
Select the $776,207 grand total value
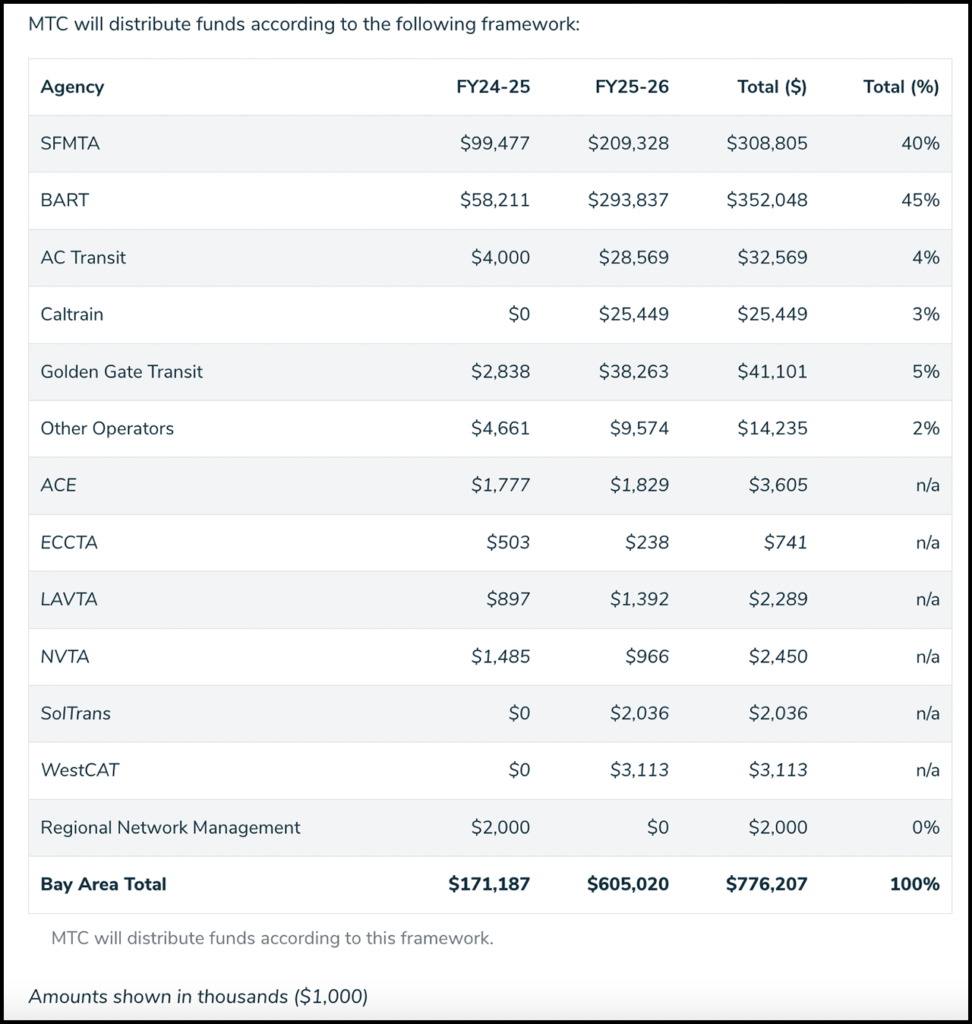(x=766, y=884)
